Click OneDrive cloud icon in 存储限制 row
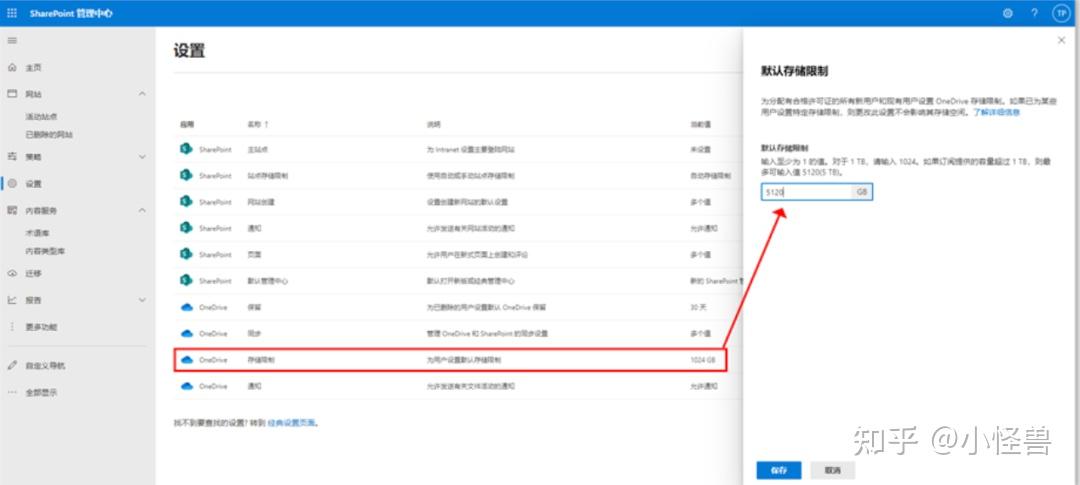The width and height of the screenshot is (1080, 485). (186, 360)
